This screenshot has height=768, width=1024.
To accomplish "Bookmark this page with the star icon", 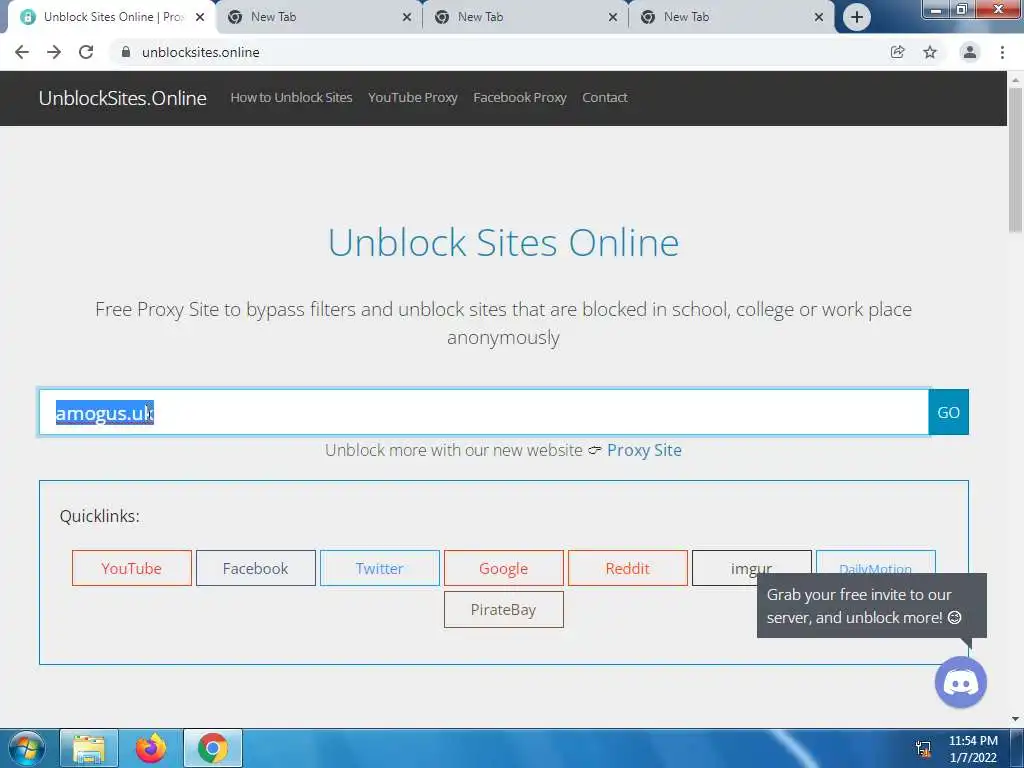I will point(930,52).
